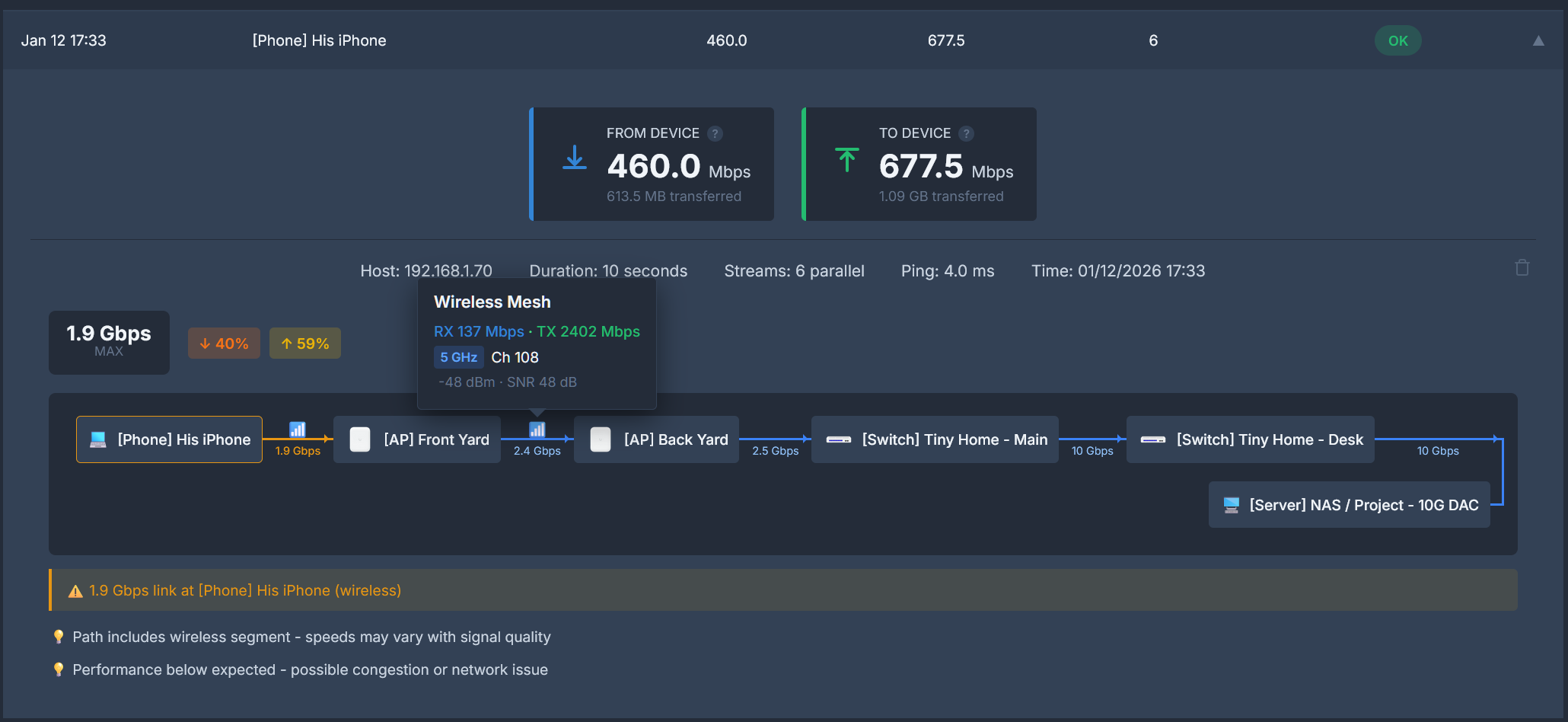Click the 59% upload efficiency badge

pyautogui.click(x=304, y=343)
